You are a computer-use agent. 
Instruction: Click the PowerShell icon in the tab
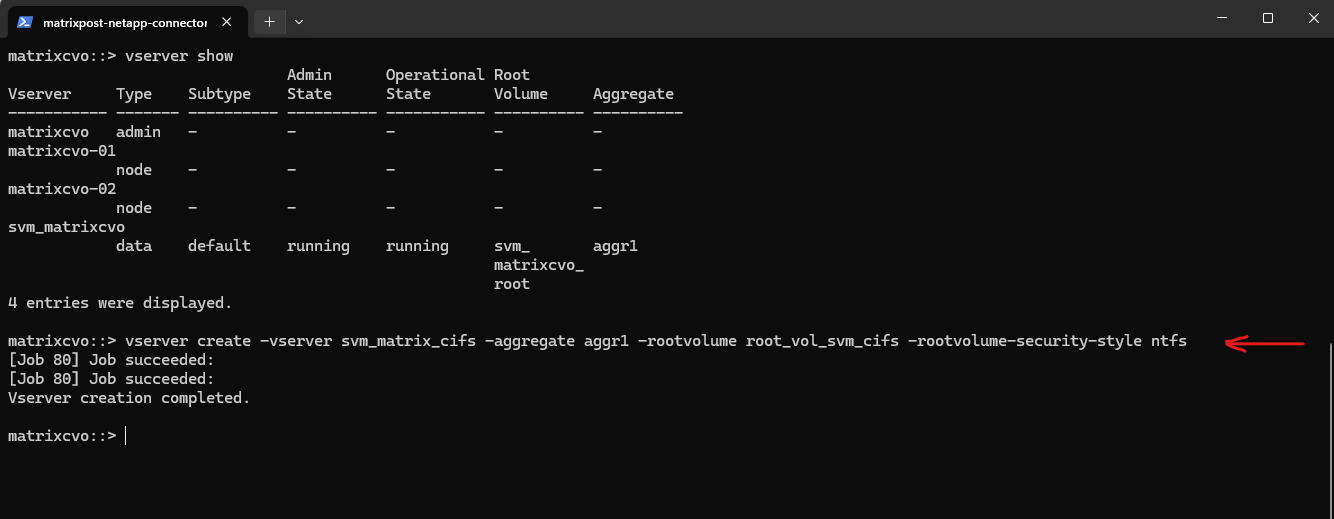25,21
